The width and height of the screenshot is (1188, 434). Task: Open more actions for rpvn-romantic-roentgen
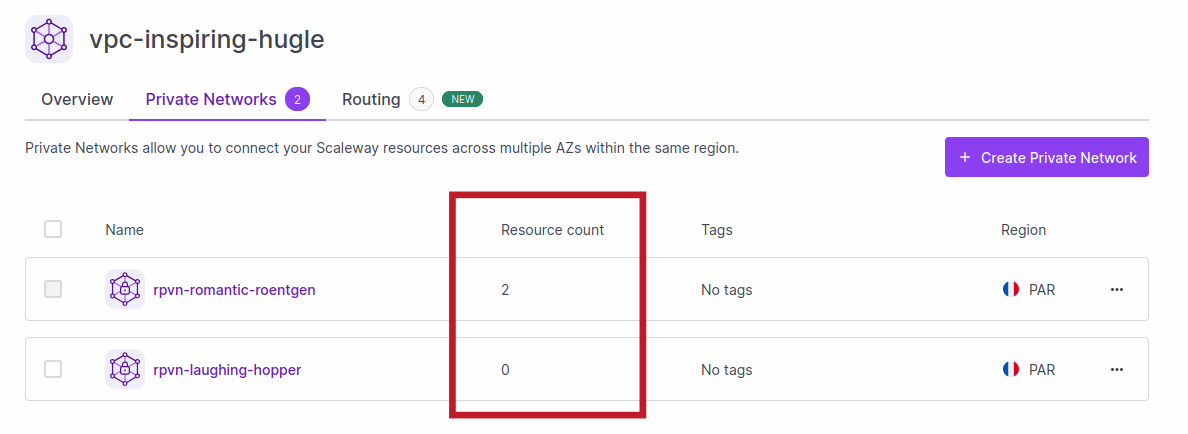click(1116, 289)
